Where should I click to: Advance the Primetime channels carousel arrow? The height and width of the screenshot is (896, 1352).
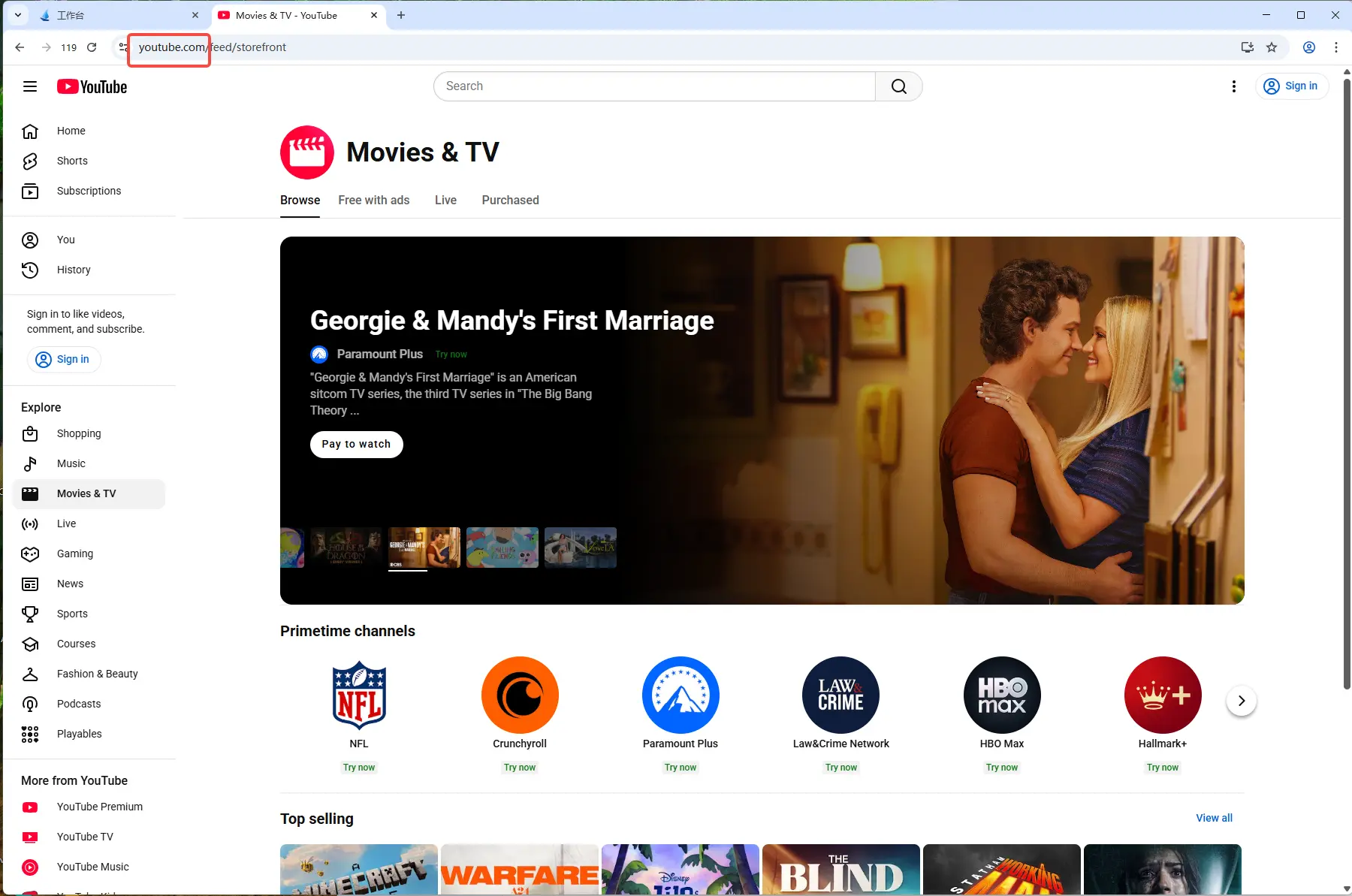(x=1241, y=700)
